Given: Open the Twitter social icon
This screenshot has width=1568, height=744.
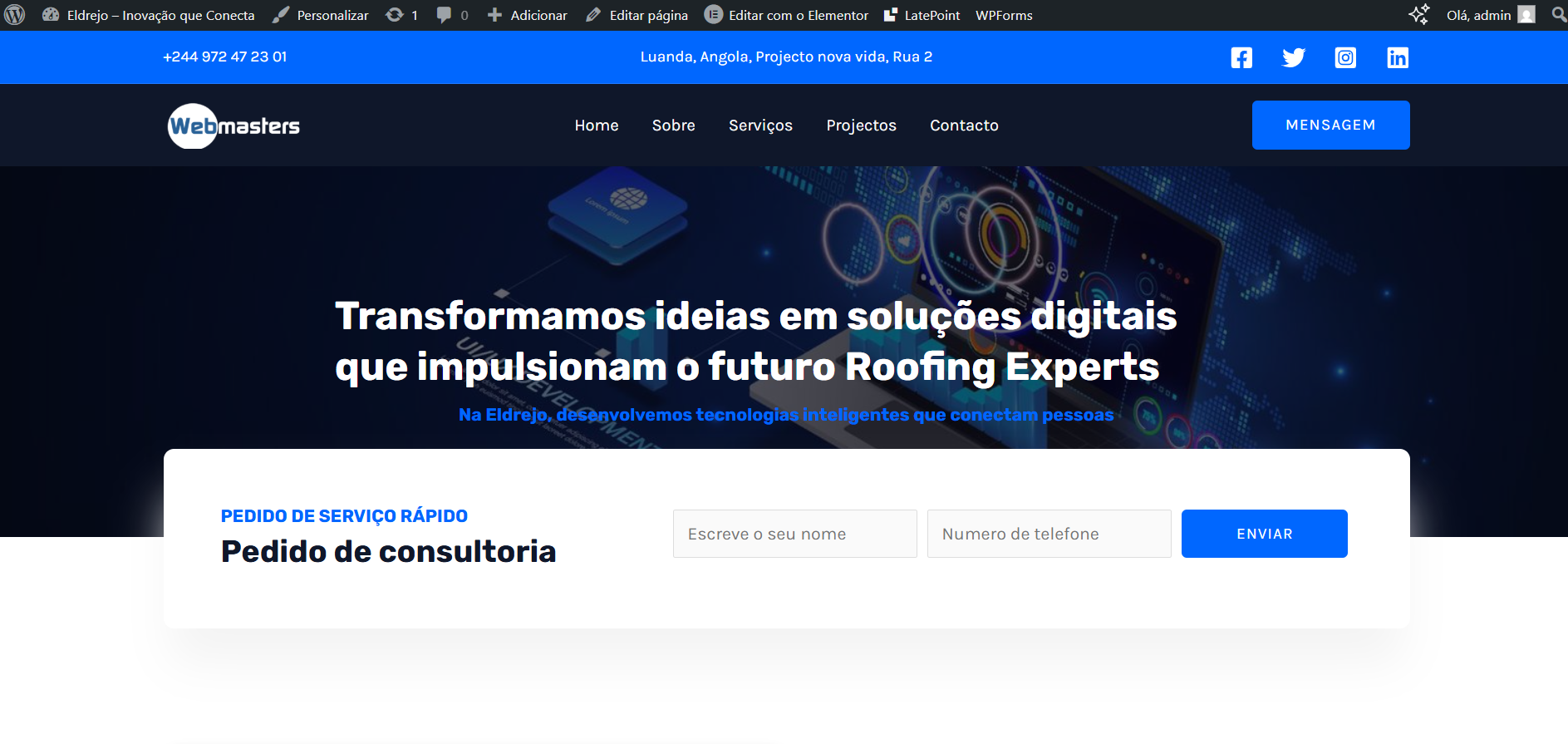Looking at the screenshot, I should tap(1294, 57).
